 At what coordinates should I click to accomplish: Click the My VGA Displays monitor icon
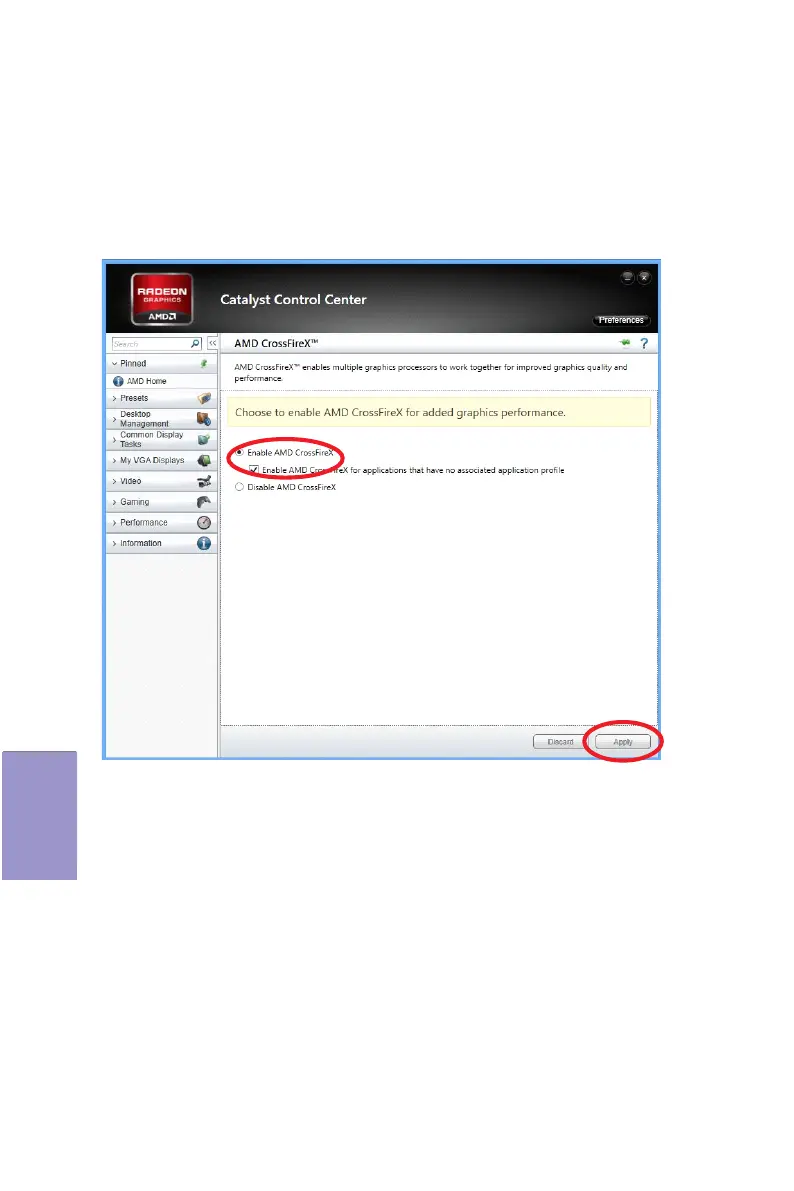(204, 460)
